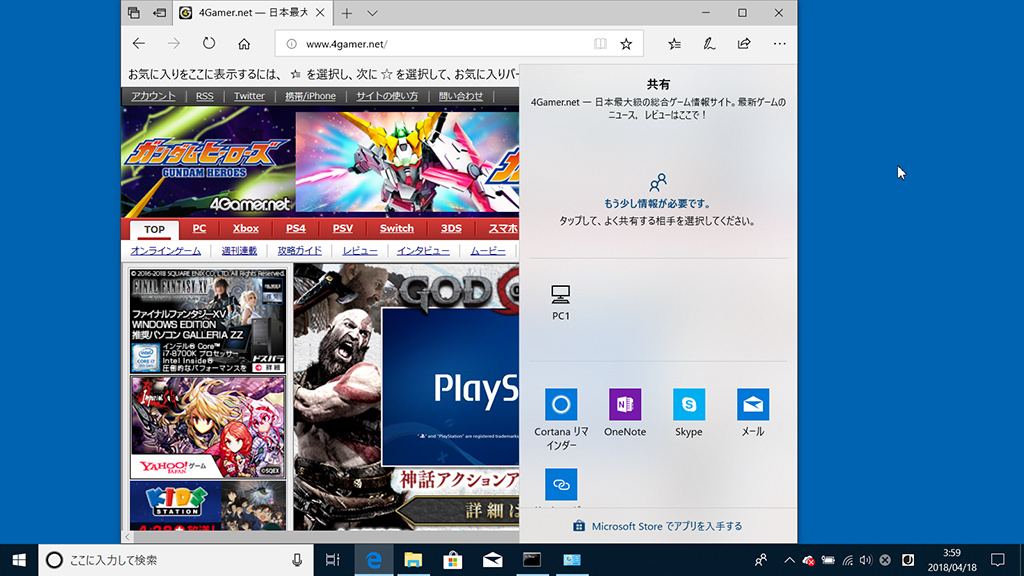Share the page with the Mail app

(753, 405)
